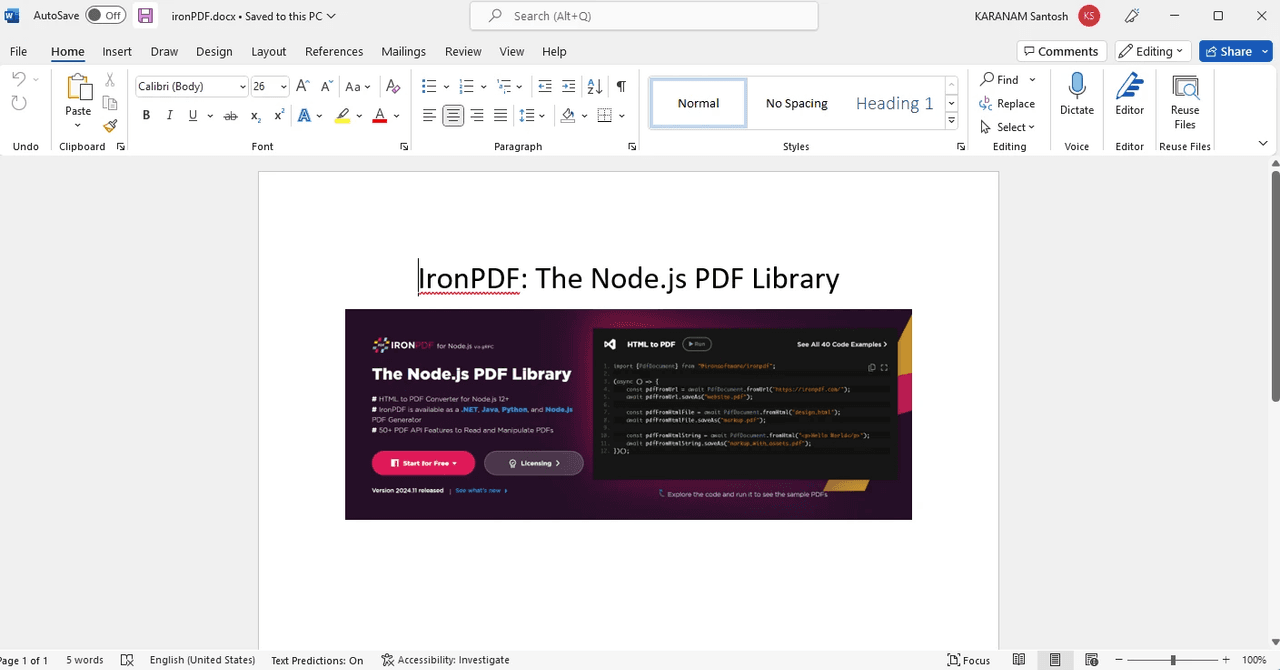
Task: Apply the Normal style
Action: pos(698,103)
